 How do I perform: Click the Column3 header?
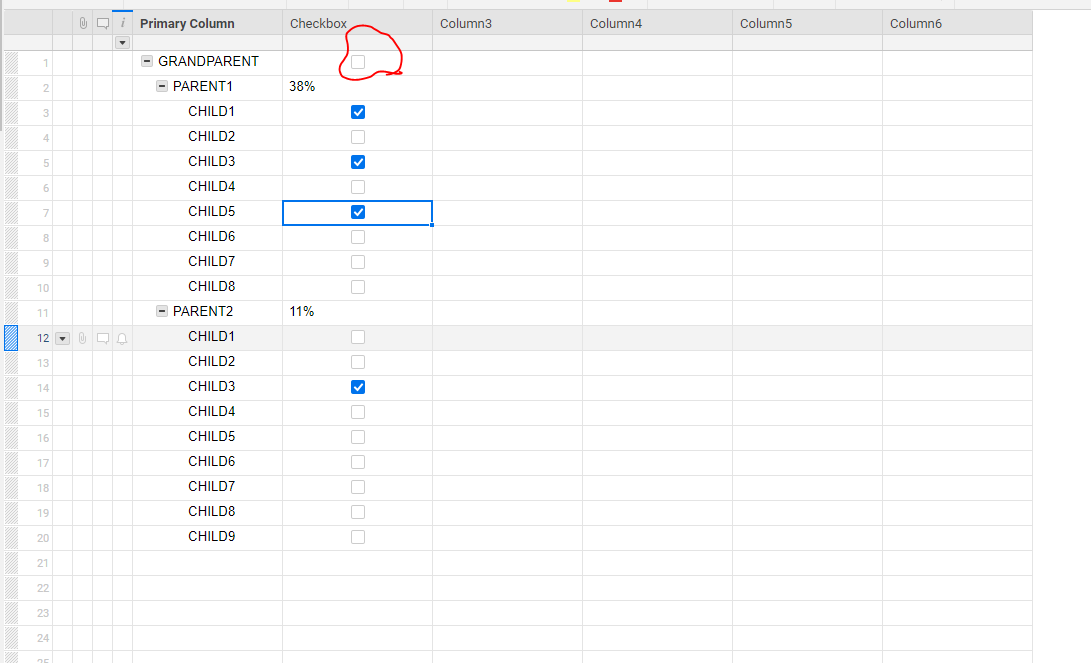point(466,22)
